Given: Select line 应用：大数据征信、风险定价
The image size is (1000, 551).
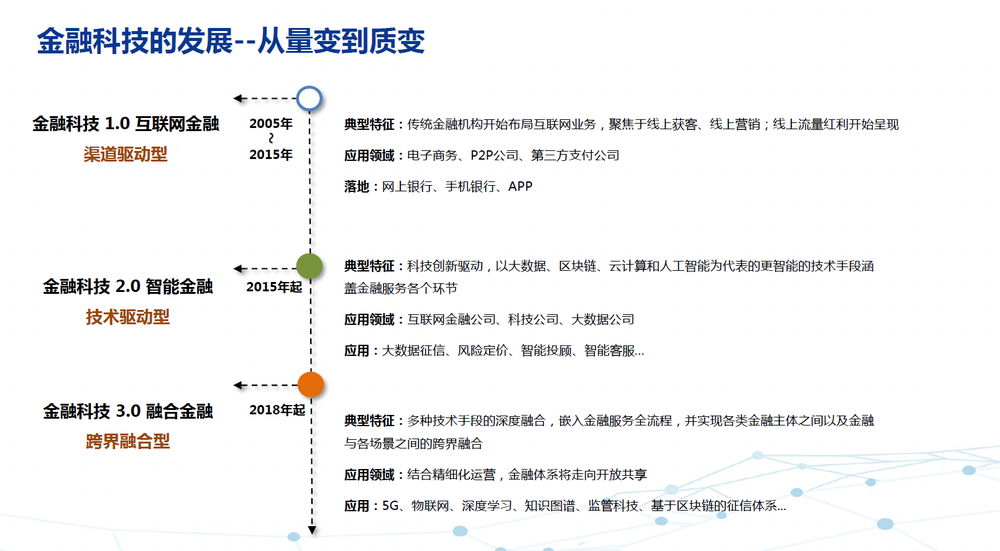Looking at the screenshot, I should [x=494, y=351].
